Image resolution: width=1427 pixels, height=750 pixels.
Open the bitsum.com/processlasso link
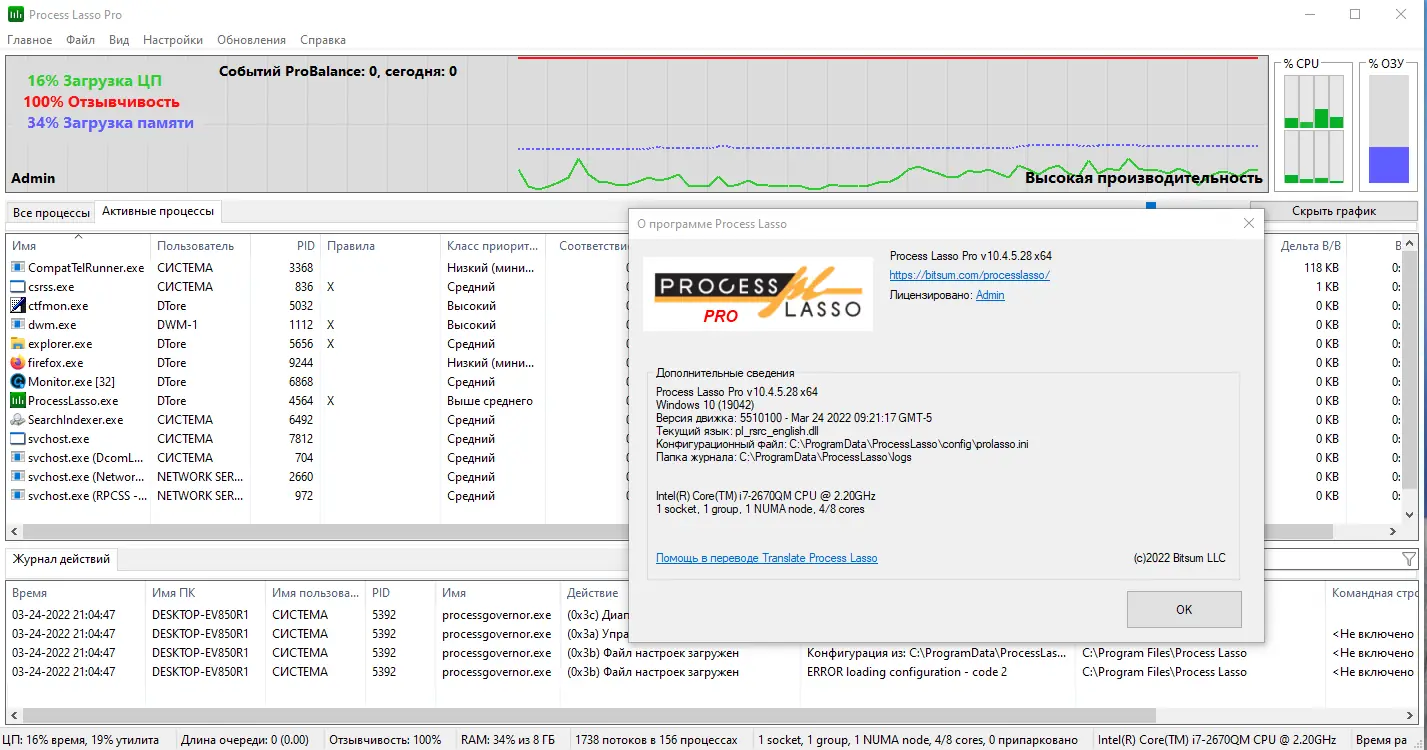tap(970, 275)
